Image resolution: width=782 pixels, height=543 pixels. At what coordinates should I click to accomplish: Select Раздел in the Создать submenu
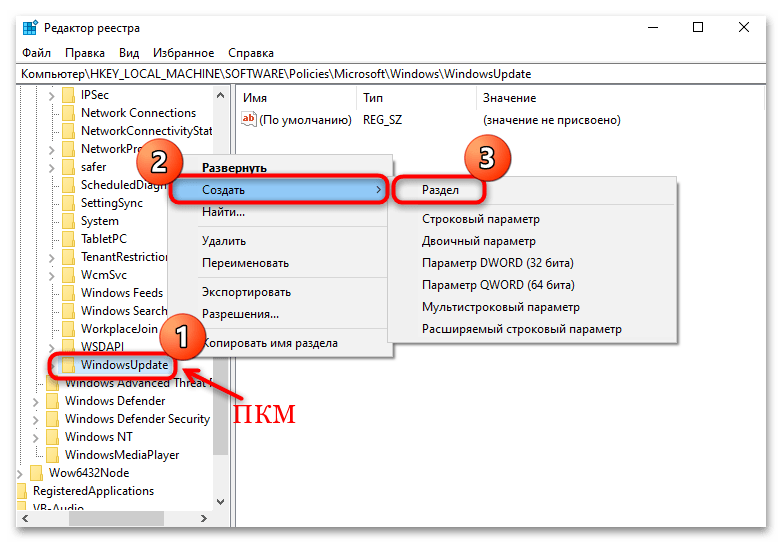pyautogui.click(x=533, y=190)
